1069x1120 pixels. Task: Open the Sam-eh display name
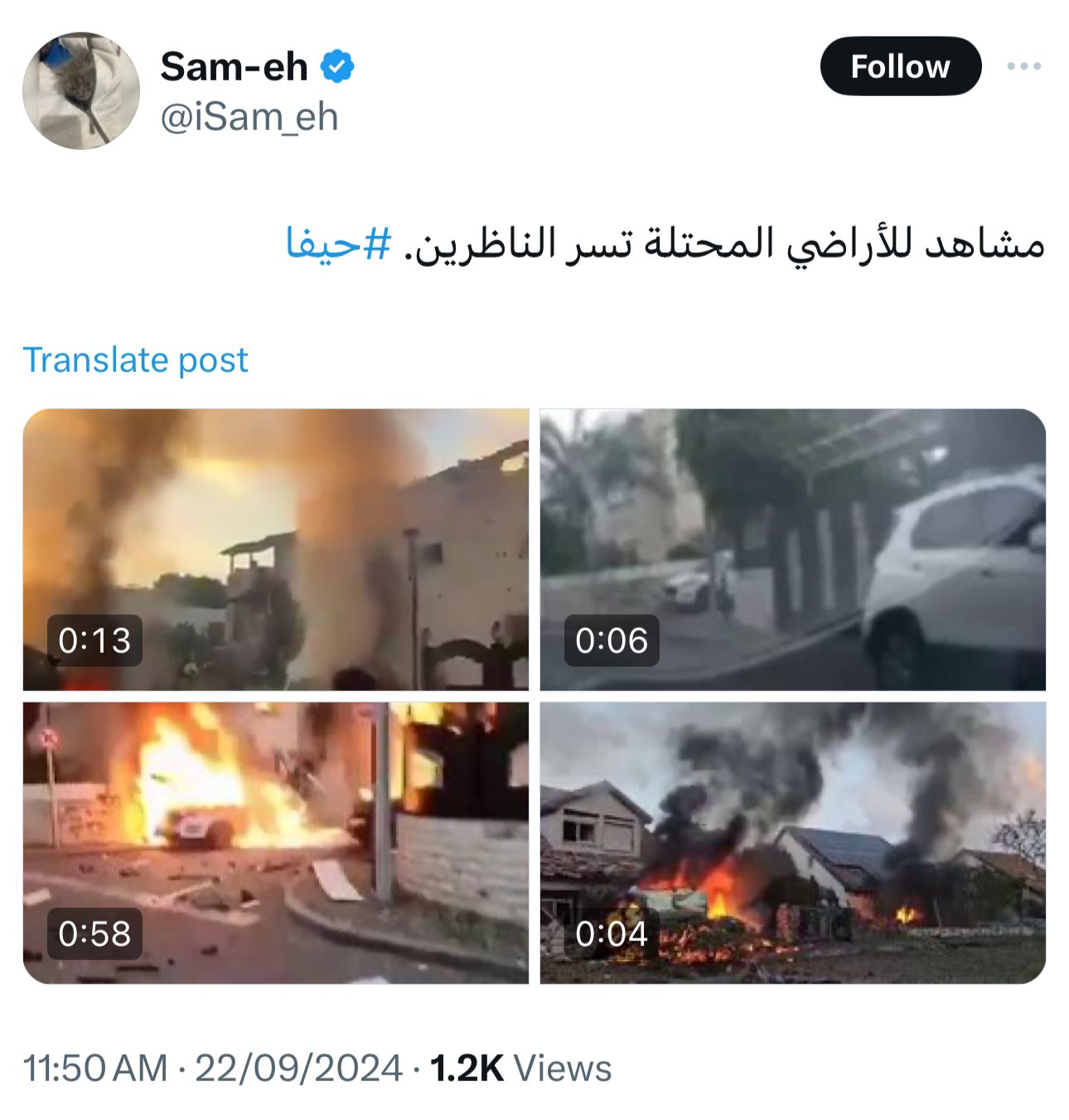tap(234, 66)
